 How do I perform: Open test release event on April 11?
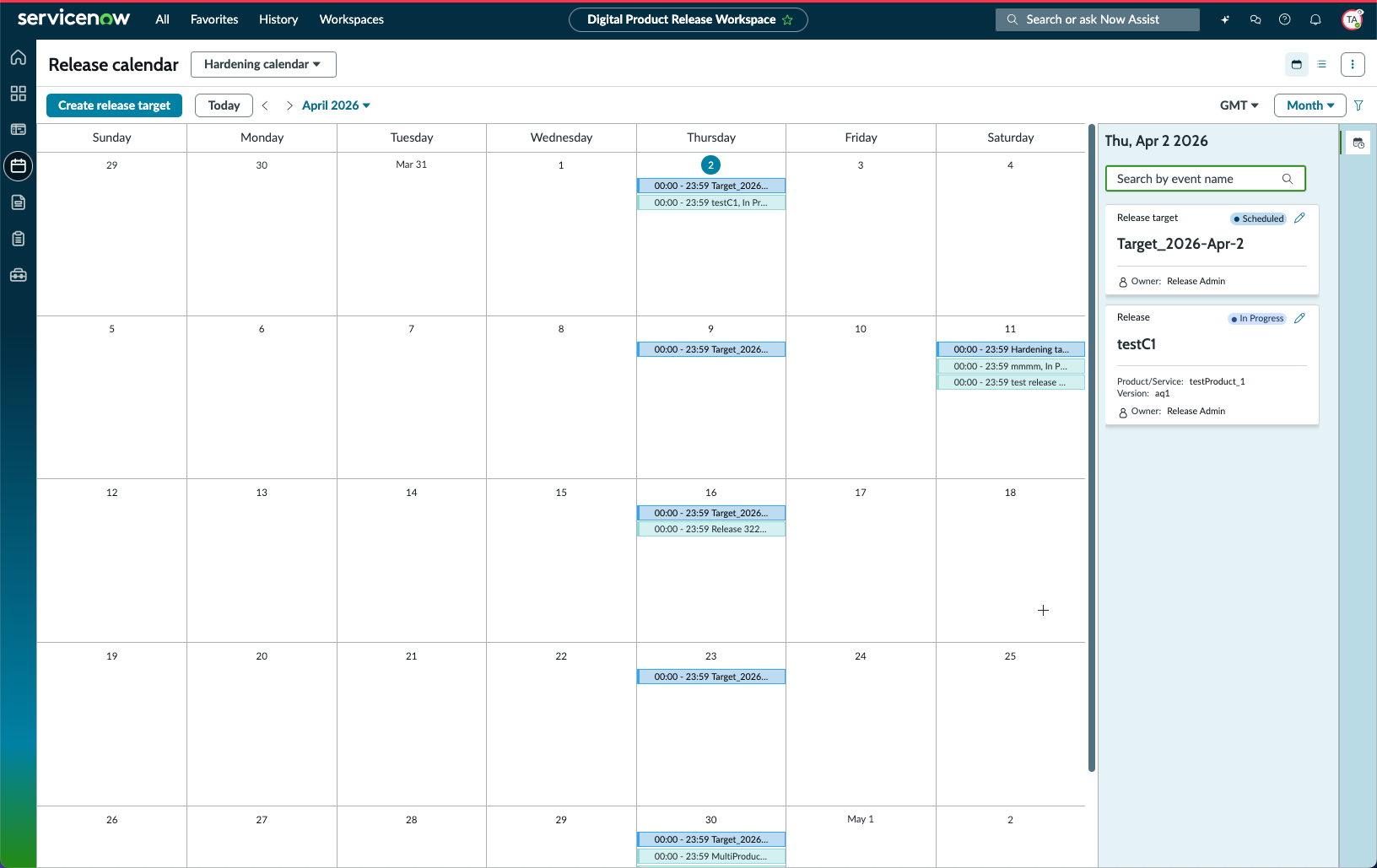click(x=1011, y=382)
